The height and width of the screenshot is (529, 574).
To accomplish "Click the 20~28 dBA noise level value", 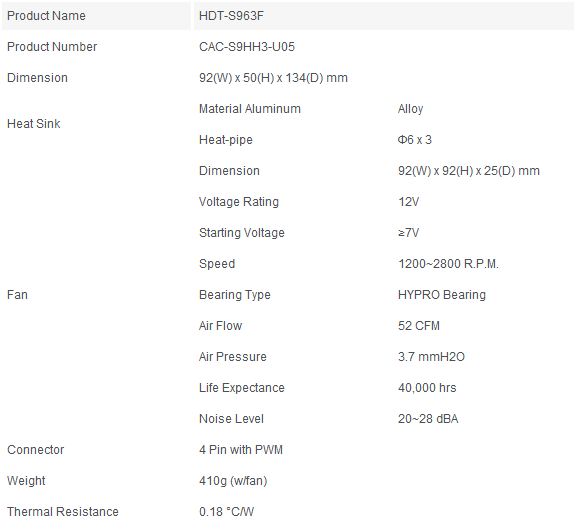I will [428, 419].
